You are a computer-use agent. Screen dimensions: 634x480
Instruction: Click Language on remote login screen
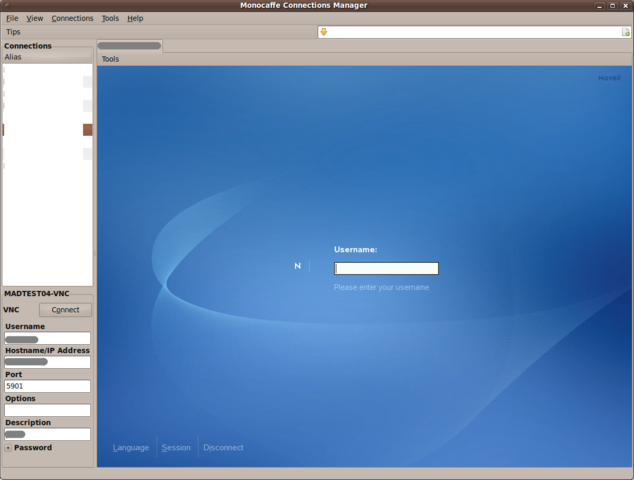coord(131,448)
